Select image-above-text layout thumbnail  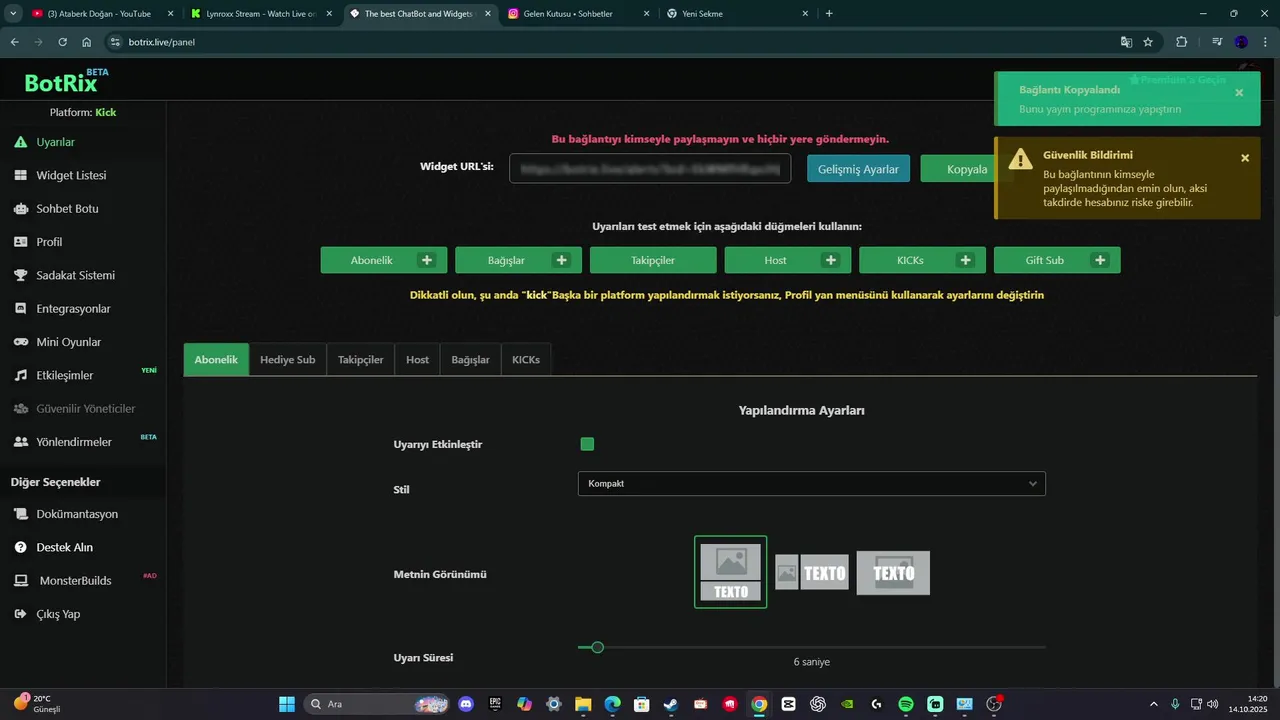731,572
